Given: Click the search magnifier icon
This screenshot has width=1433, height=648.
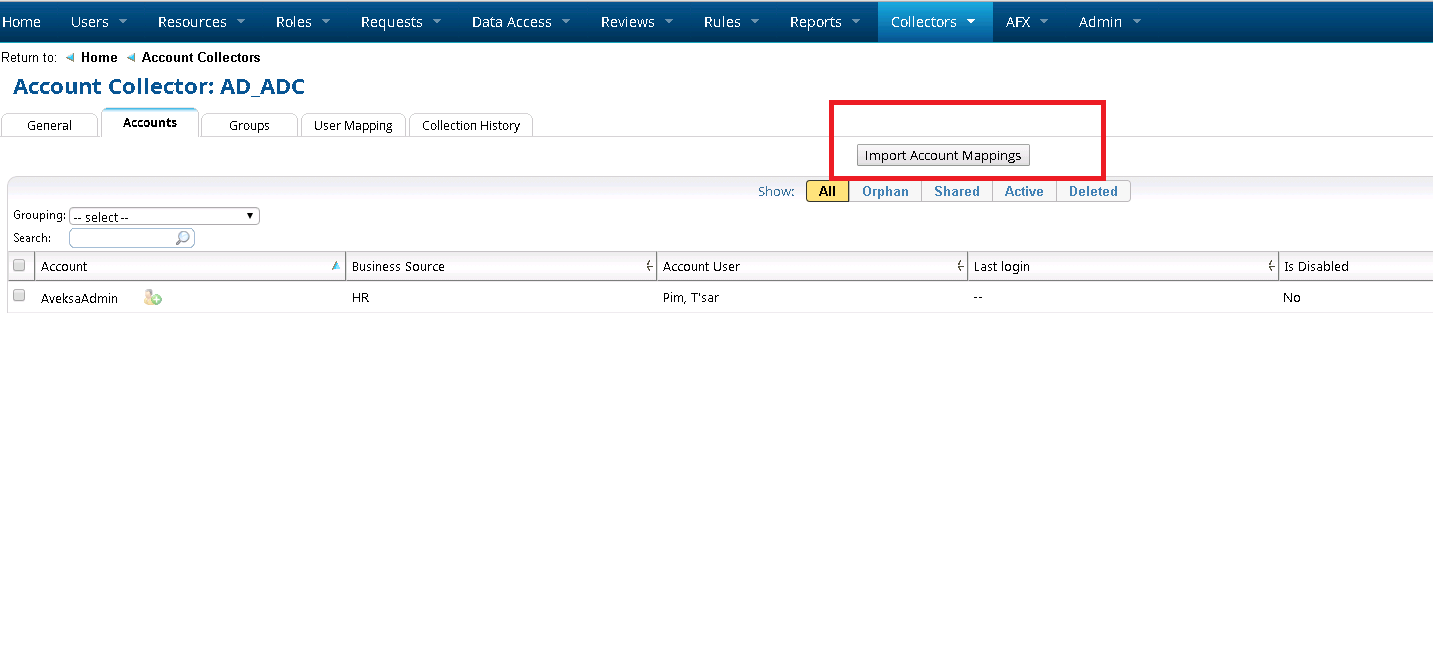Looking at the screenshot, I should [183, 238].
